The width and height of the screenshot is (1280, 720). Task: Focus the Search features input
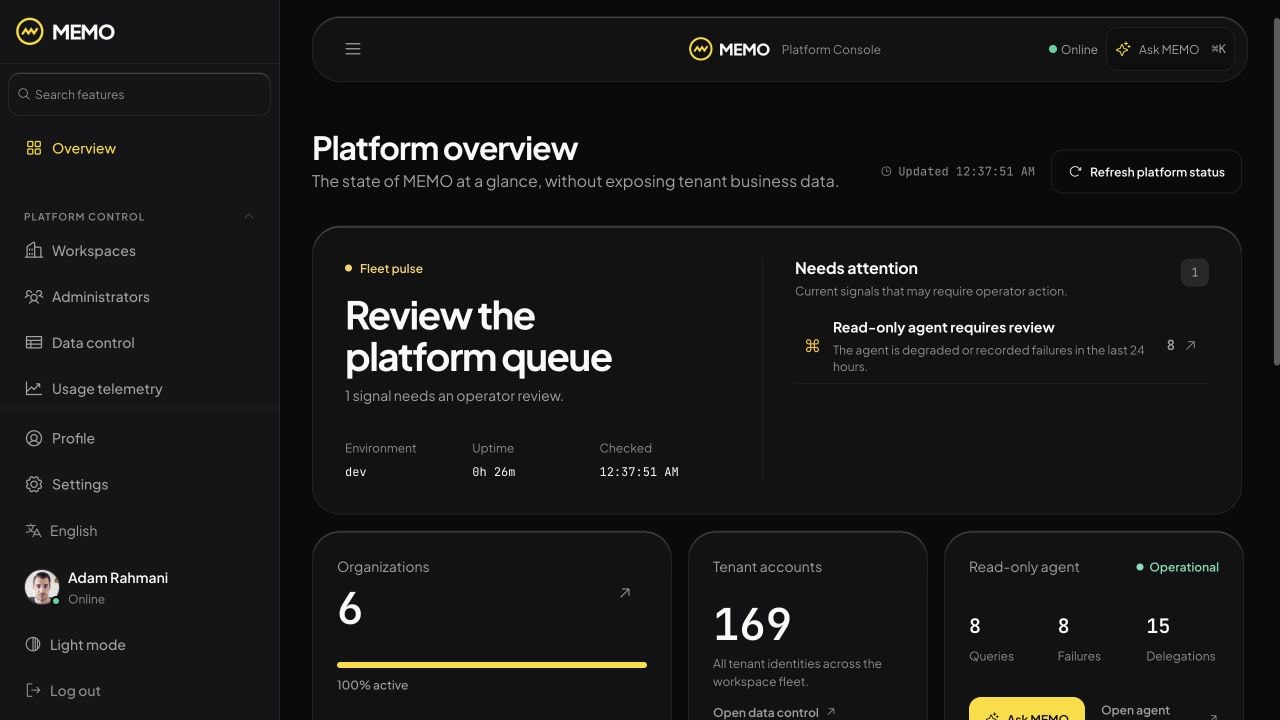pos(140,95)
